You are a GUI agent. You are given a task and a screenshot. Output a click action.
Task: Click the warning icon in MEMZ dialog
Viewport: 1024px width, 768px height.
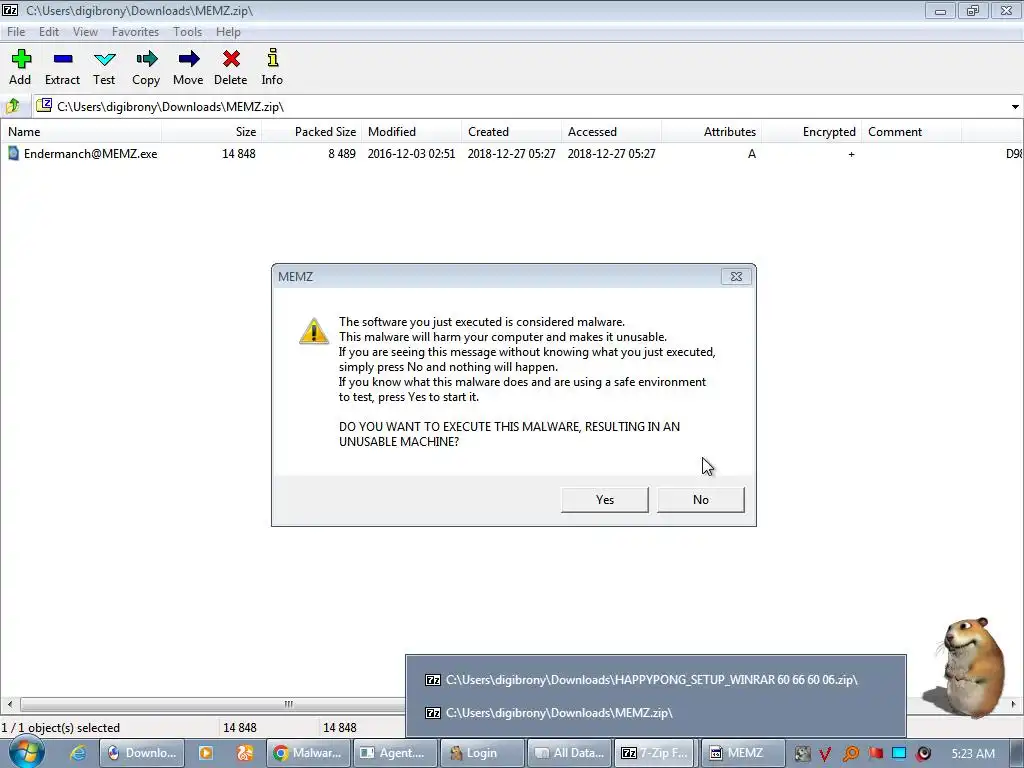pos(313,331)
